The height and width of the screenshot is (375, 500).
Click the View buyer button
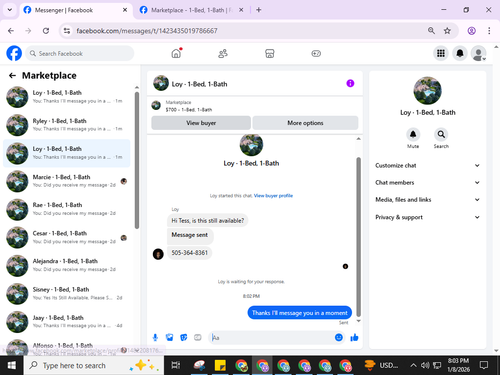tap(201, 123)
